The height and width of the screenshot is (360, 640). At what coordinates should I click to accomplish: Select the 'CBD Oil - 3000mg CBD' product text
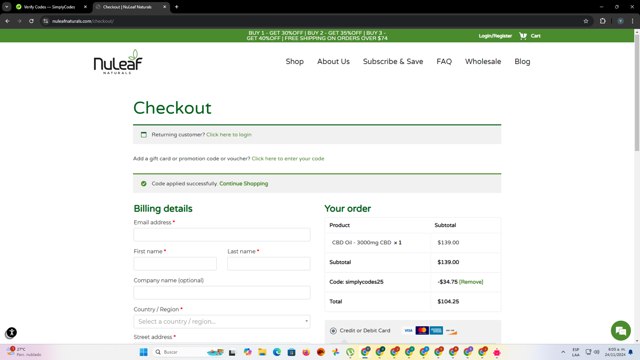(x=361, y=242)
